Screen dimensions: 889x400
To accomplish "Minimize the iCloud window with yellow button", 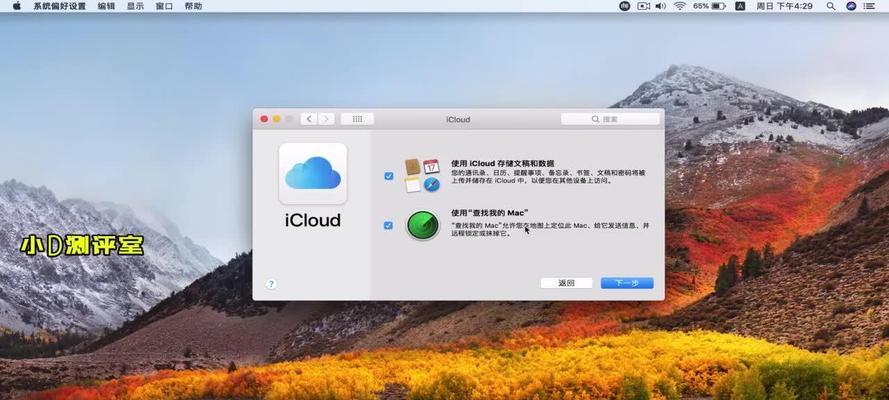I will (277, 119).
